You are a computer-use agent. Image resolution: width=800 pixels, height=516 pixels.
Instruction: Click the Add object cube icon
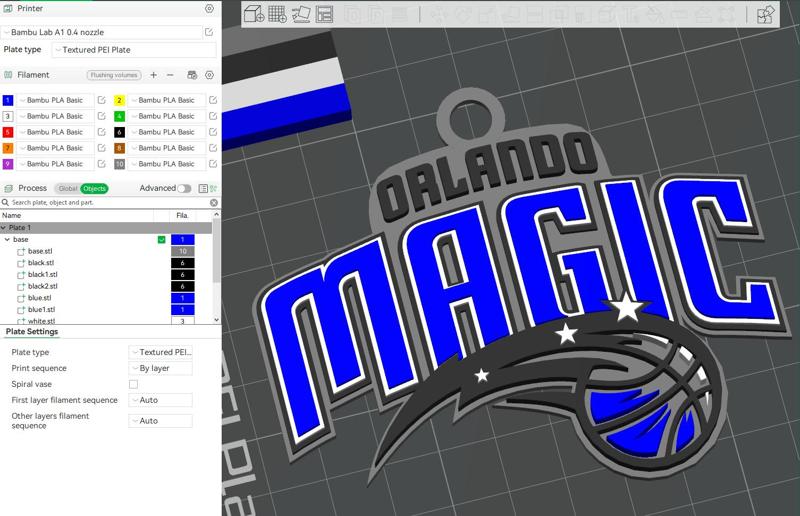click(x=254, y=14)
